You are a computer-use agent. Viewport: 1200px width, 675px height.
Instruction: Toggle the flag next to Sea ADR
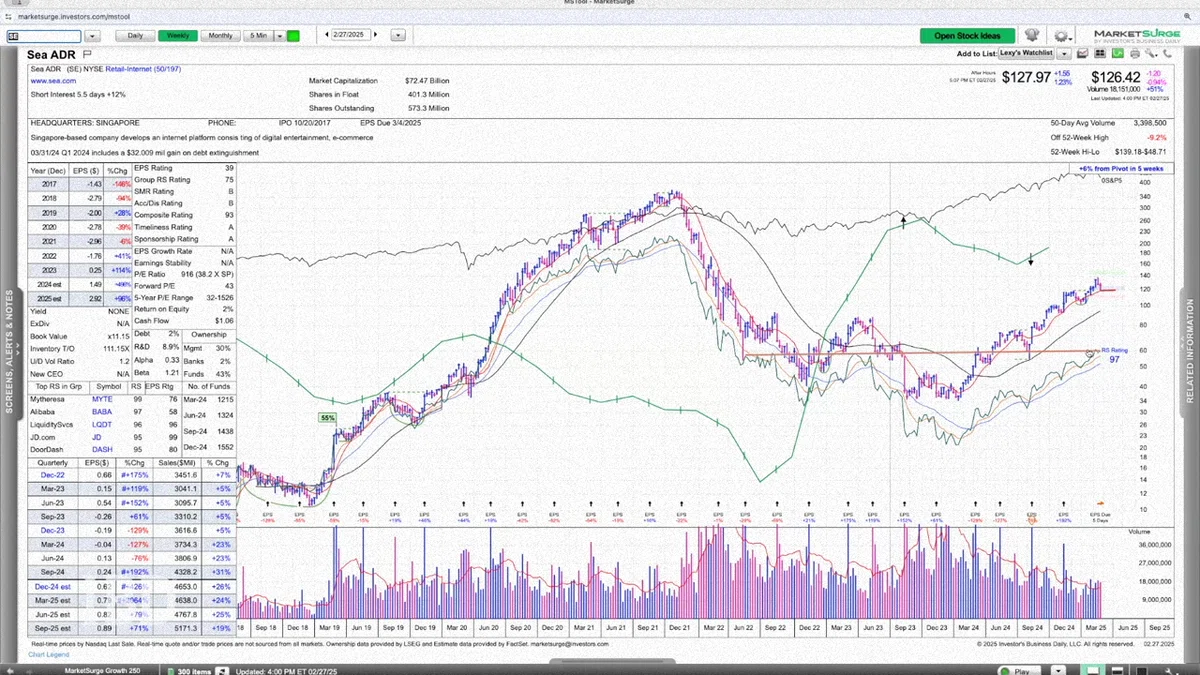(87, 54)
